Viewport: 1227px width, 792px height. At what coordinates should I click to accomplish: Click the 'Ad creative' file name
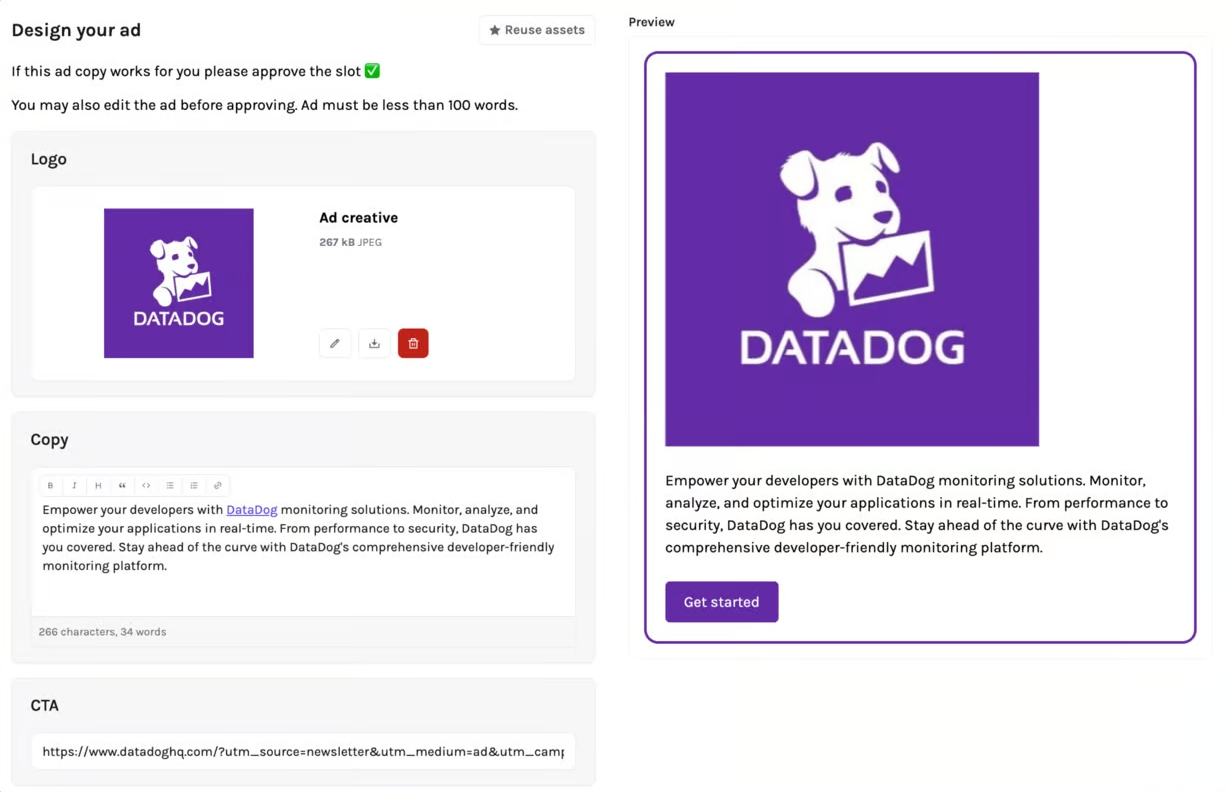[358, 218]
